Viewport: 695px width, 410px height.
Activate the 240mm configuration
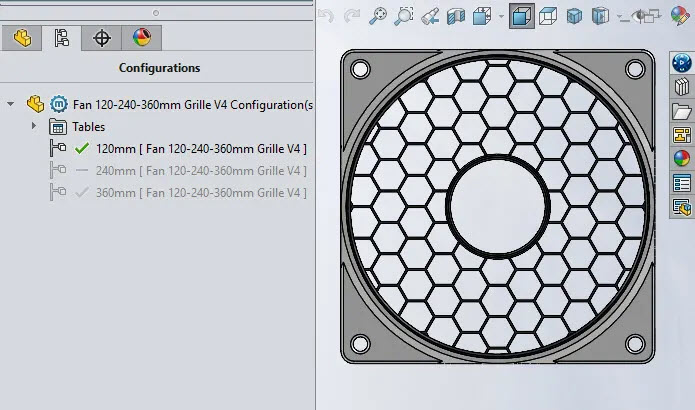pyautogui.click(x=200, y=170)
